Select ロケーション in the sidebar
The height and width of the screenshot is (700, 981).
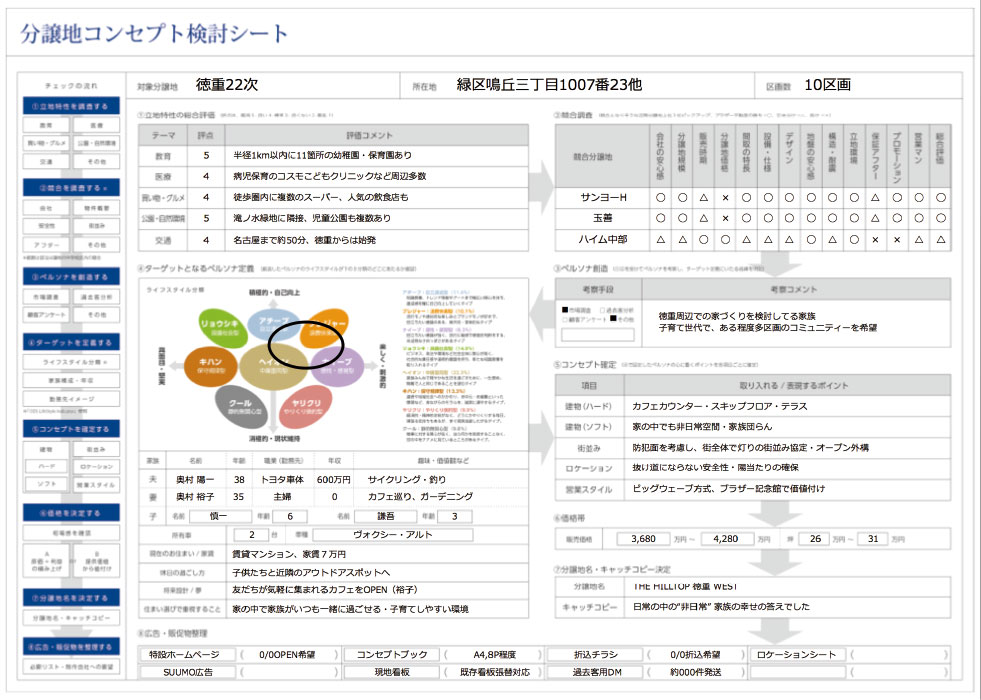point(96,467)
